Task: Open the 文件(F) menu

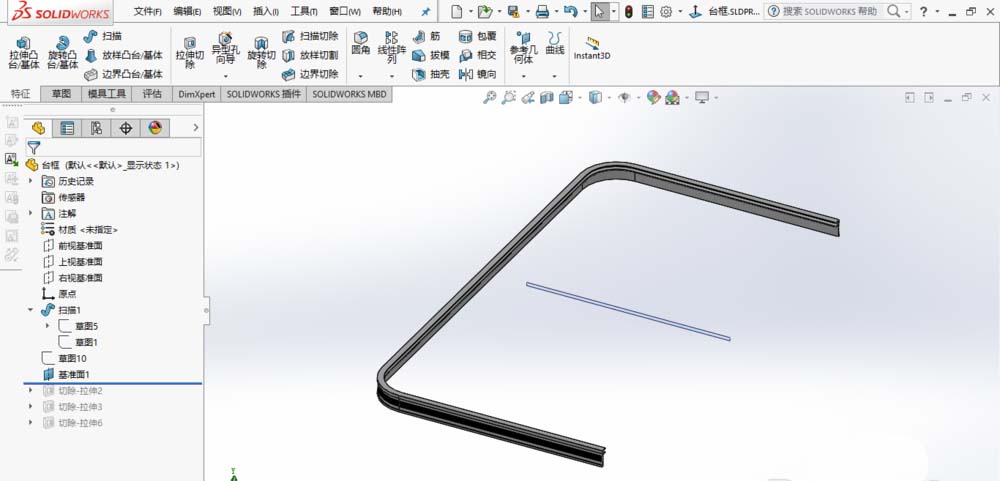Action: coord(147,11)
